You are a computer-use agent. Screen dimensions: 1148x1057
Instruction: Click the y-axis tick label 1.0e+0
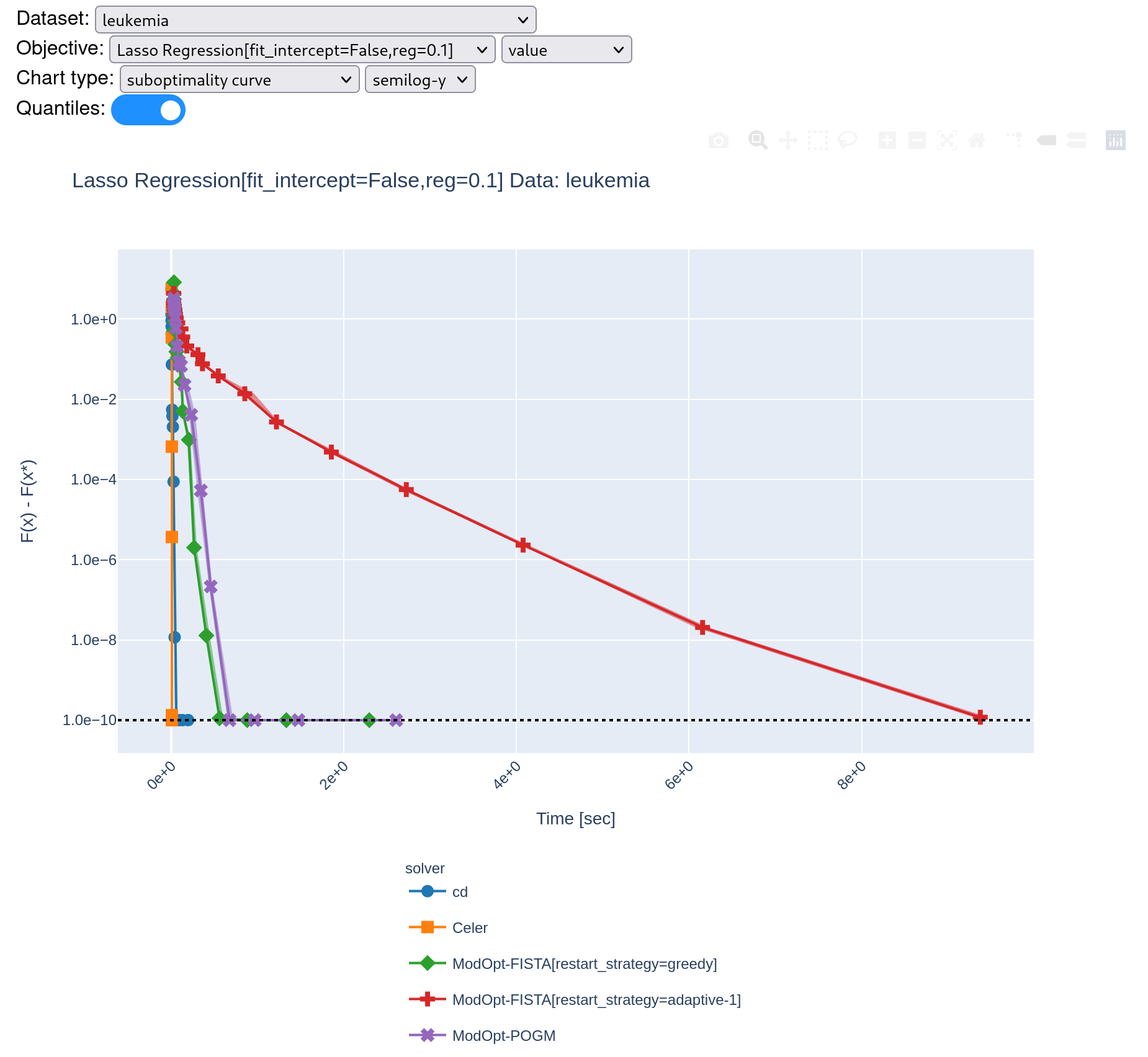(94, 319)
